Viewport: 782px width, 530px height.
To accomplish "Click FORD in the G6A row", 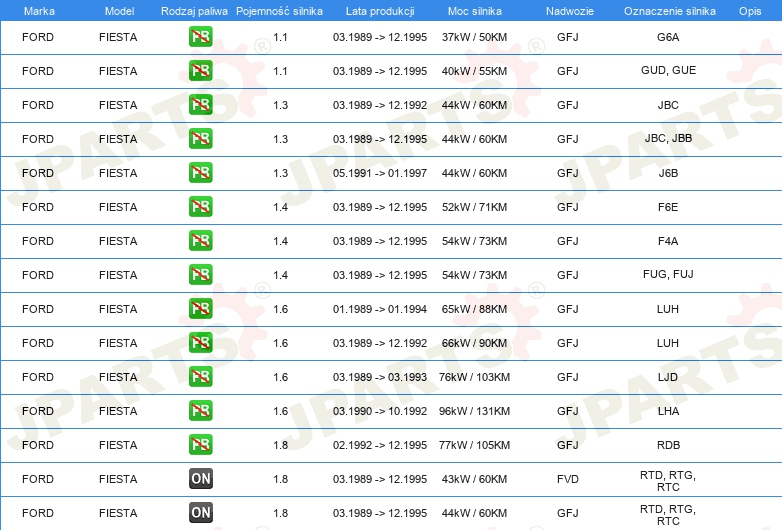I will pos(38,37).
